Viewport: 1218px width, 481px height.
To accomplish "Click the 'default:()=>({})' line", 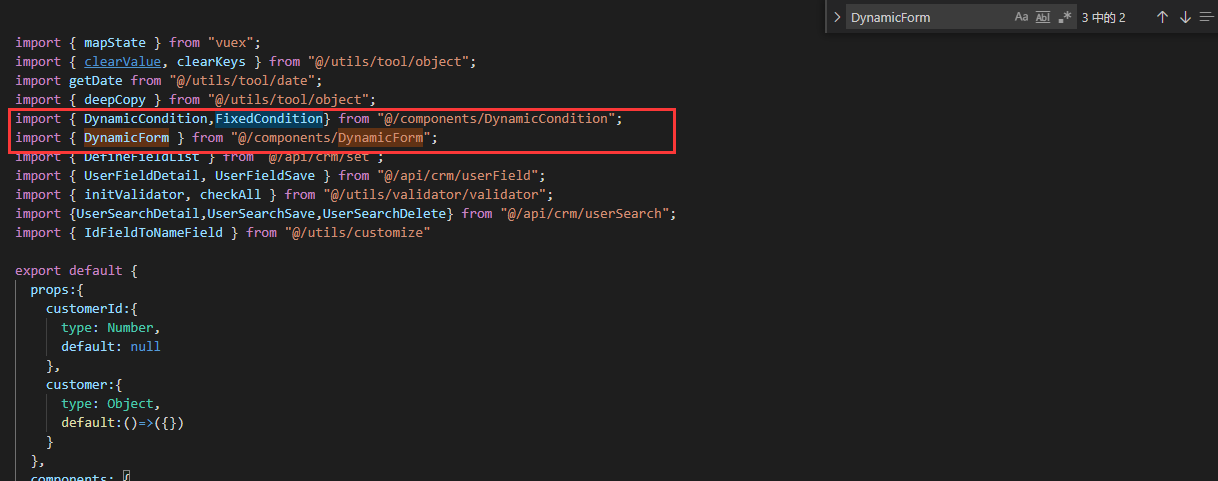I will coord(123,422).
